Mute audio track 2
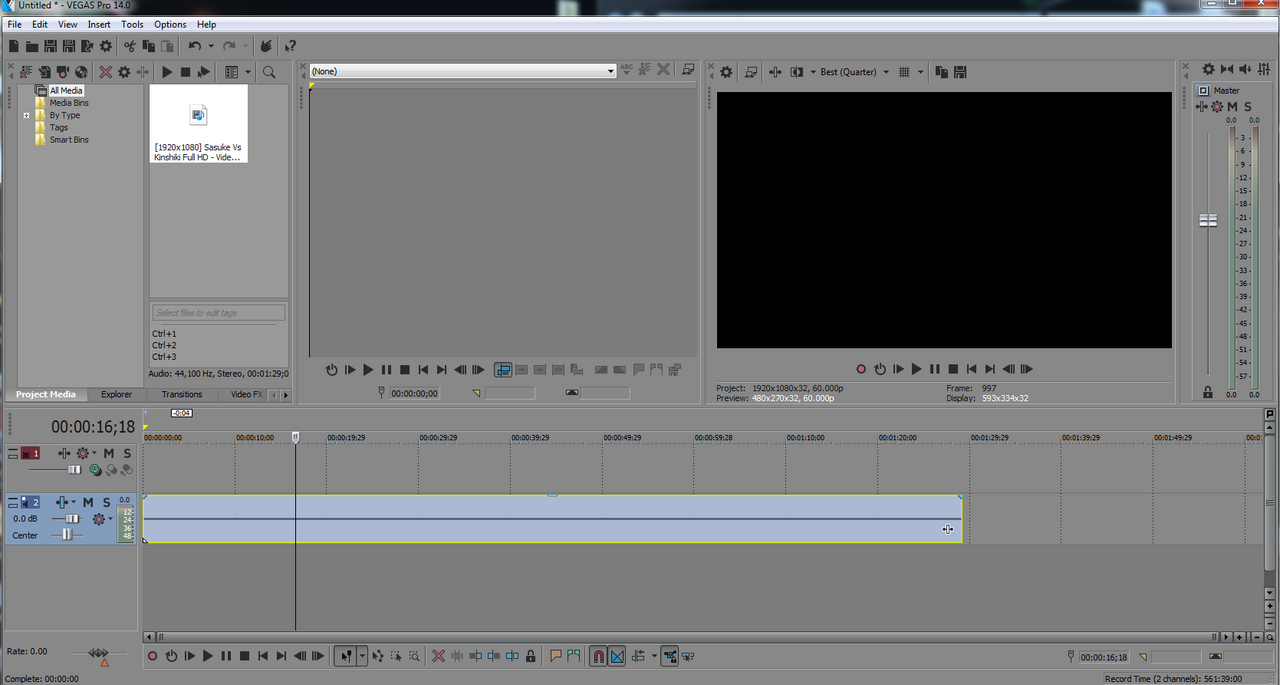The image size is (1280, 685). pos(88,502)
